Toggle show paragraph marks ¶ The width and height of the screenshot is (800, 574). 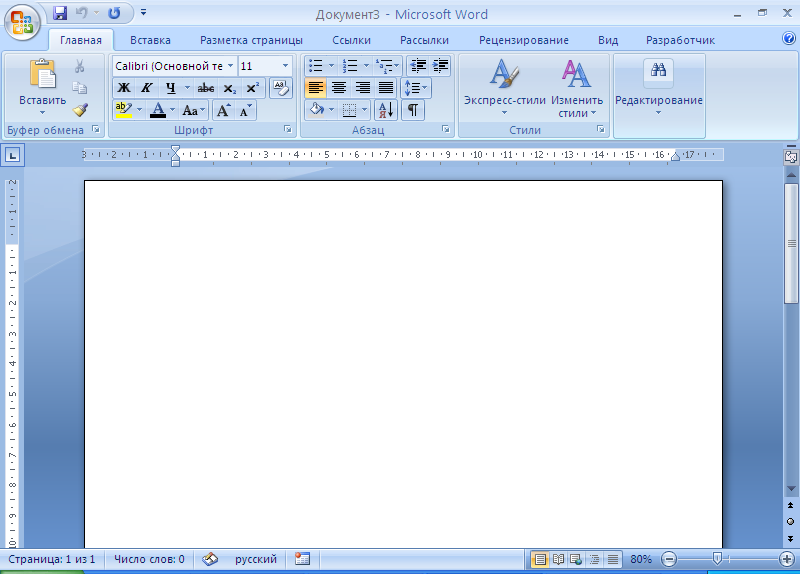click(413, 110)
